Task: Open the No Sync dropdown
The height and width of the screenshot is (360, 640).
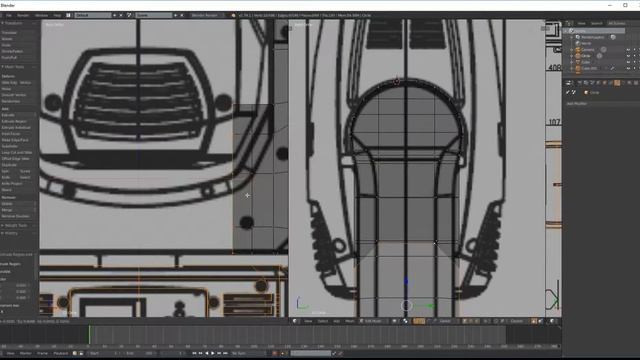Action: 249,353
